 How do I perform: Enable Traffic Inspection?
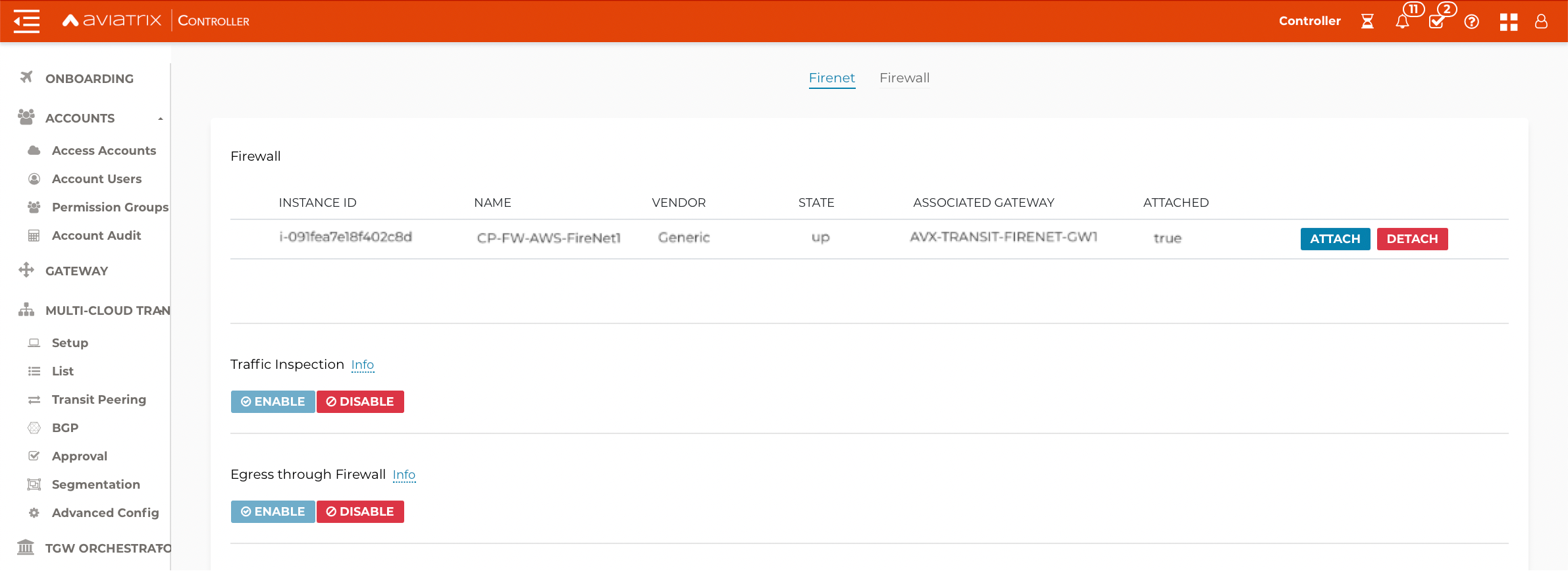click(273, 402)
